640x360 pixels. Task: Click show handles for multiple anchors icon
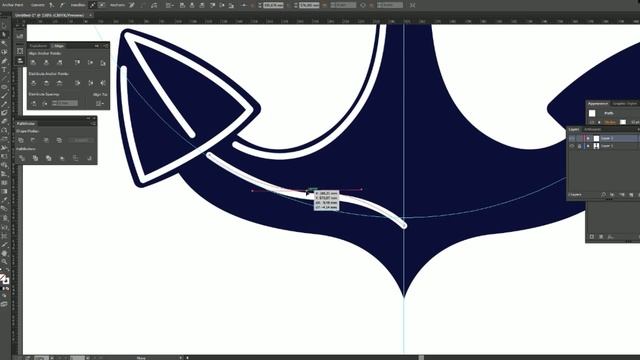click(93, 5)
